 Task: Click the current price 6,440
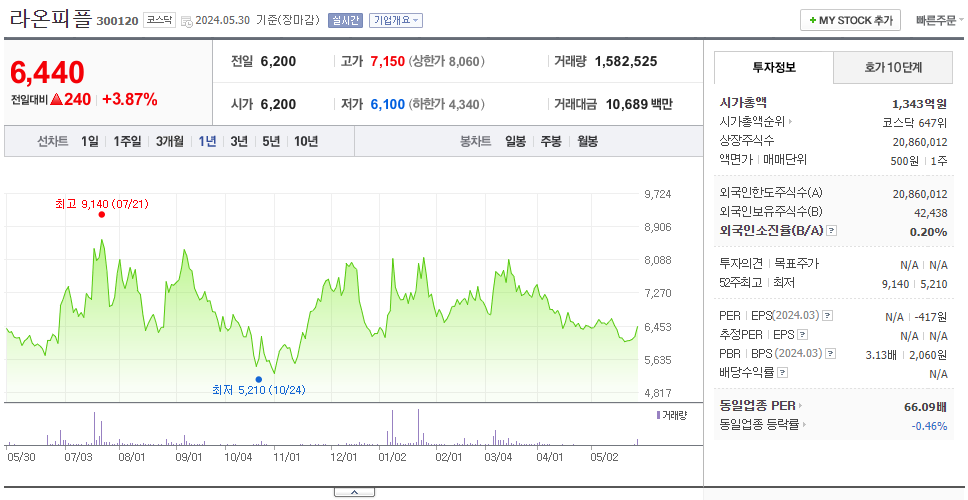coord(48,73)
